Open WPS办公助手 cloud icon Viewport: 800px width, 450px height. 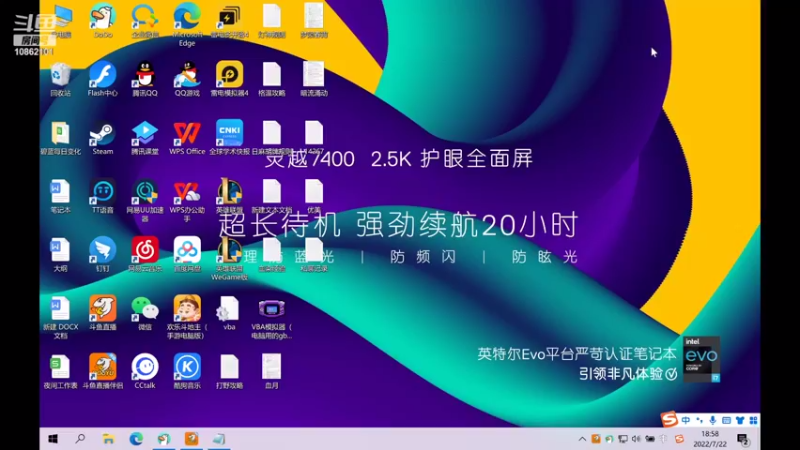point(187,201)
